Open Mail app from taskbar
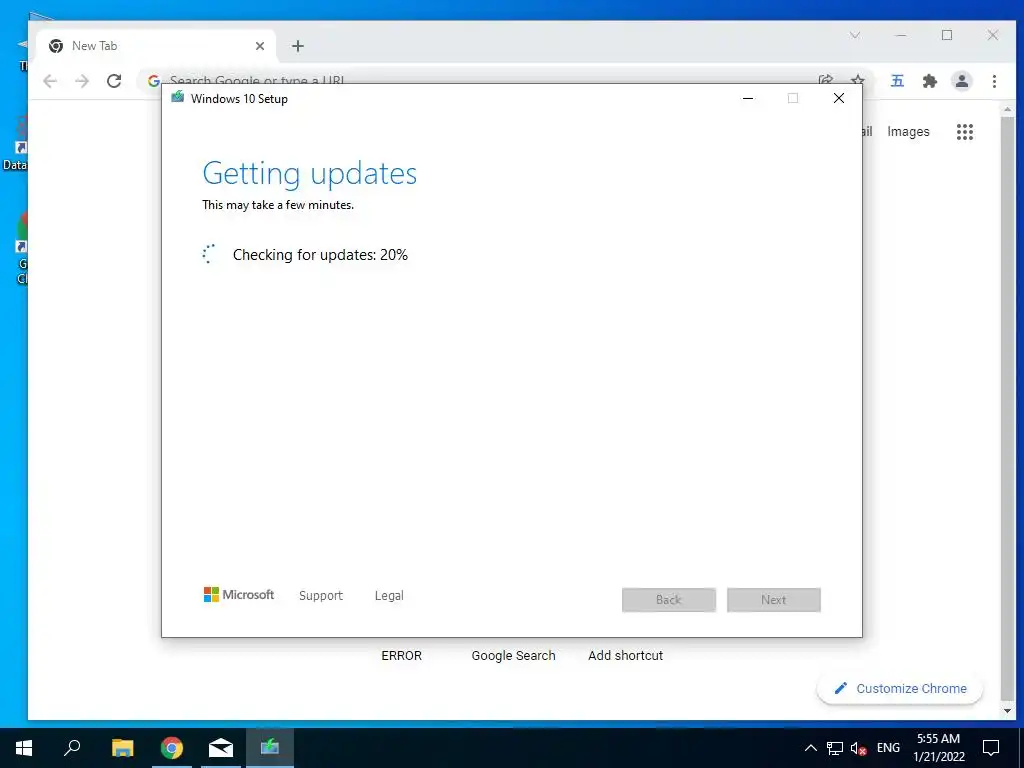 click(x=221, y=748)
